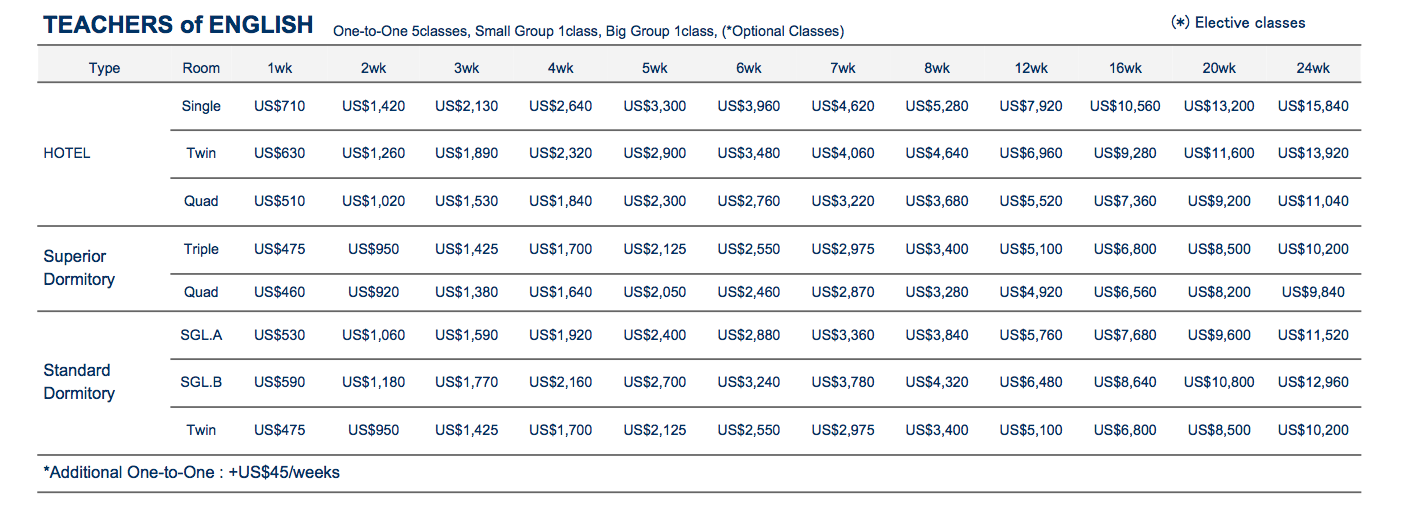Click Hotel Twin 4wk price US$2,320
The image size is (1412, 510).
click(x=560, y=153)
